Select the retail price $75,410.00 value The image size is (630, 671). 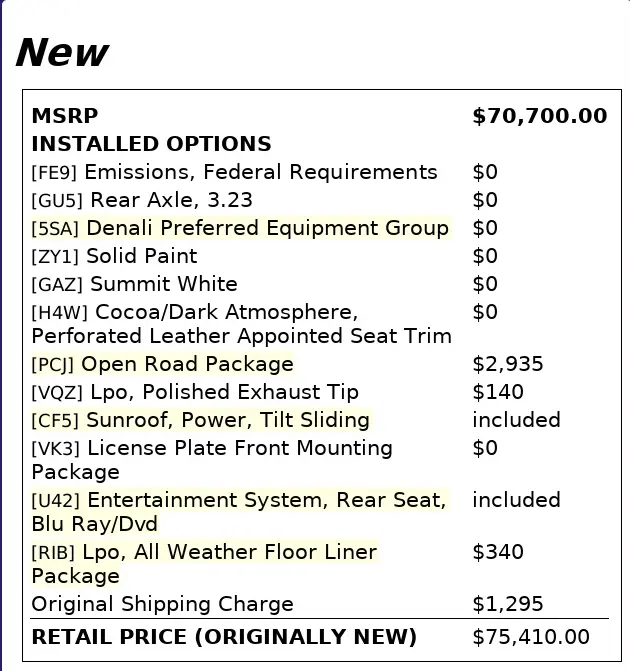(x=531, y=637)
